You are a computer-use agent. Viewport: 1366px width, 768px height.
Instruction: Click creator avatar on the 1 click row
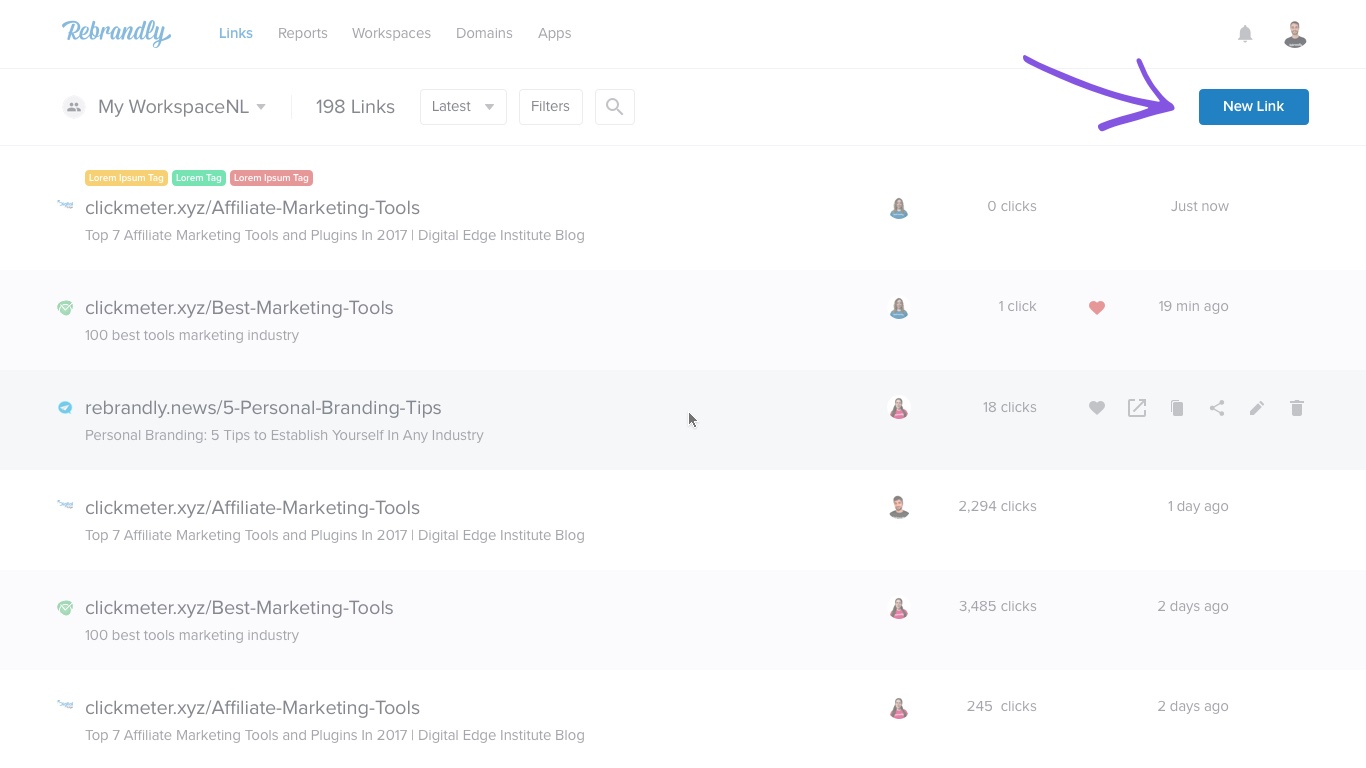coord(899,308)
